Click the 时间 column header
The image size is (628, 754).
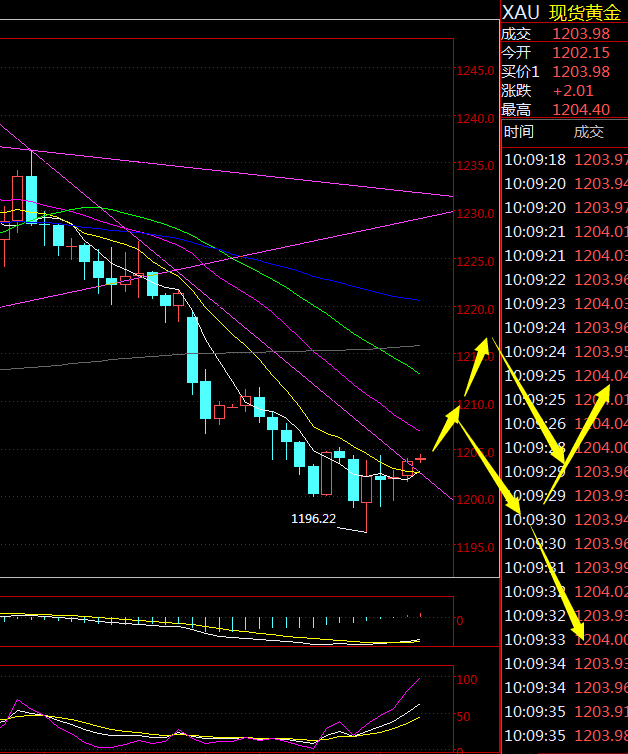518,132
